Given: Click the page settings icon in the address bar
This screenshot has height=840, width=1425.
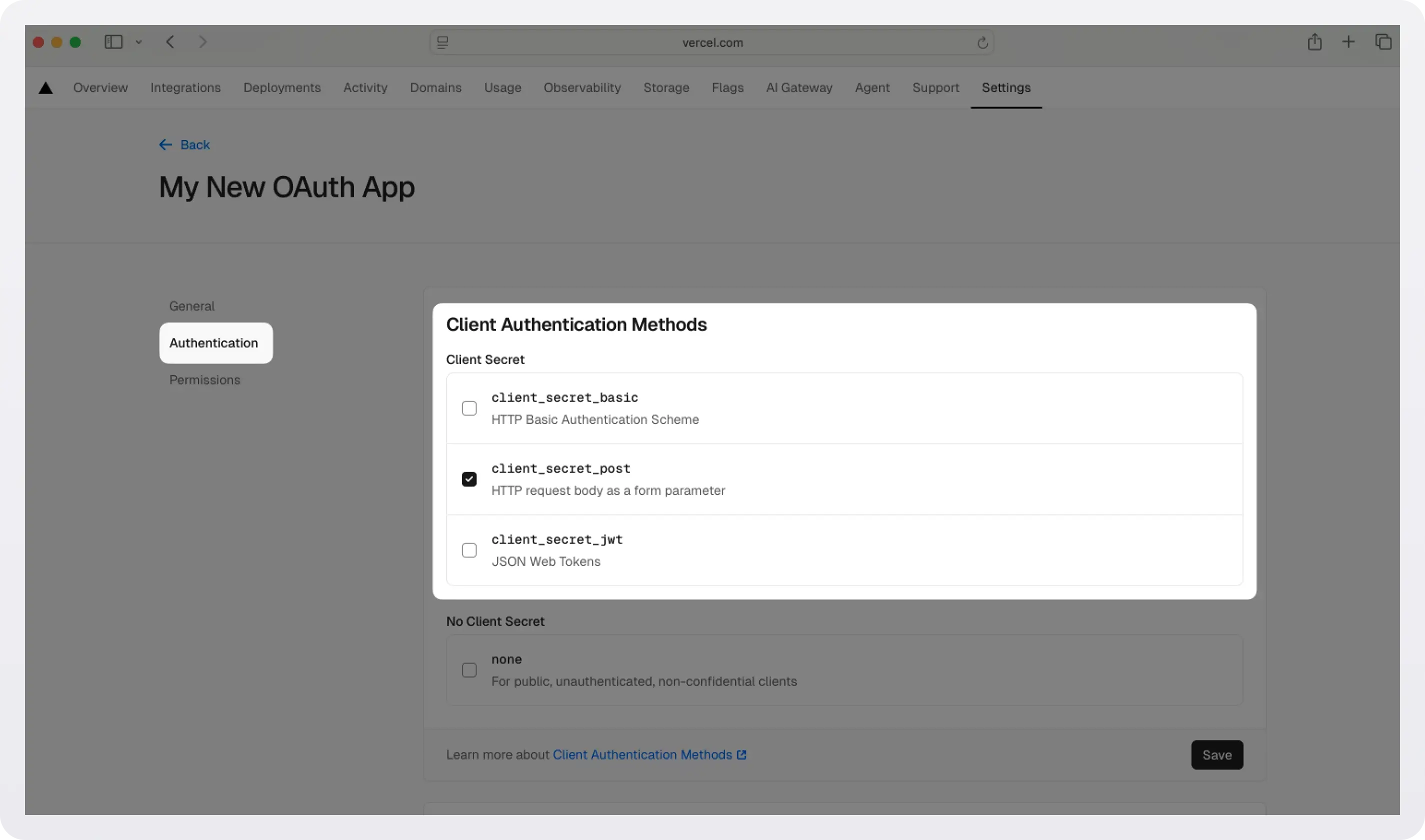Looking at the screenshot, I should click(442, 42).
